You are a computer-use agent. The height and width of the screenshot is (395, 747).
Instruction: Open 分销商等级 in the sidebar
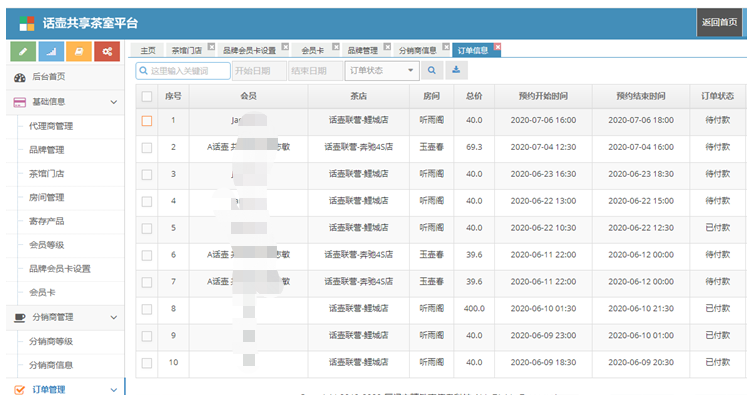(51, 341)
